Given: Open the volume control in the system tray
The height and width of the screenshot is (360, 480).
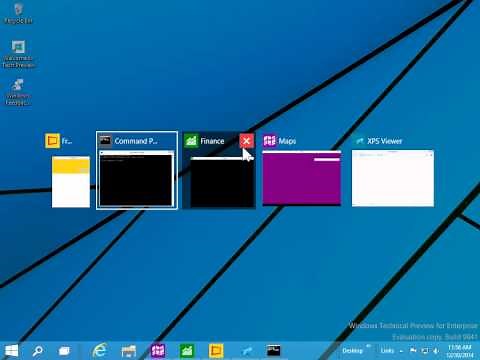Looking at the screenshot, I should tap(436, 351).
